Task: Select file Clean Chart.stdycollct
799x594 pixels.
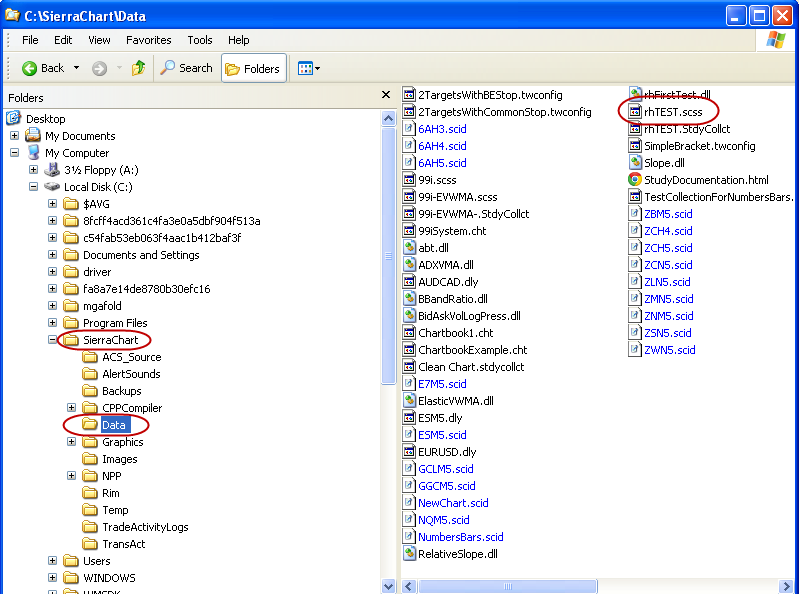Action: (x=471, y=367)
